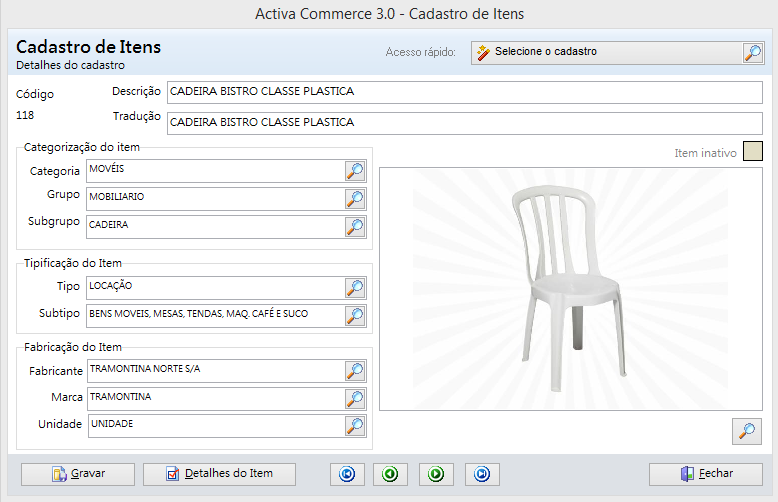Navigate to the previous record

(390, 474)
